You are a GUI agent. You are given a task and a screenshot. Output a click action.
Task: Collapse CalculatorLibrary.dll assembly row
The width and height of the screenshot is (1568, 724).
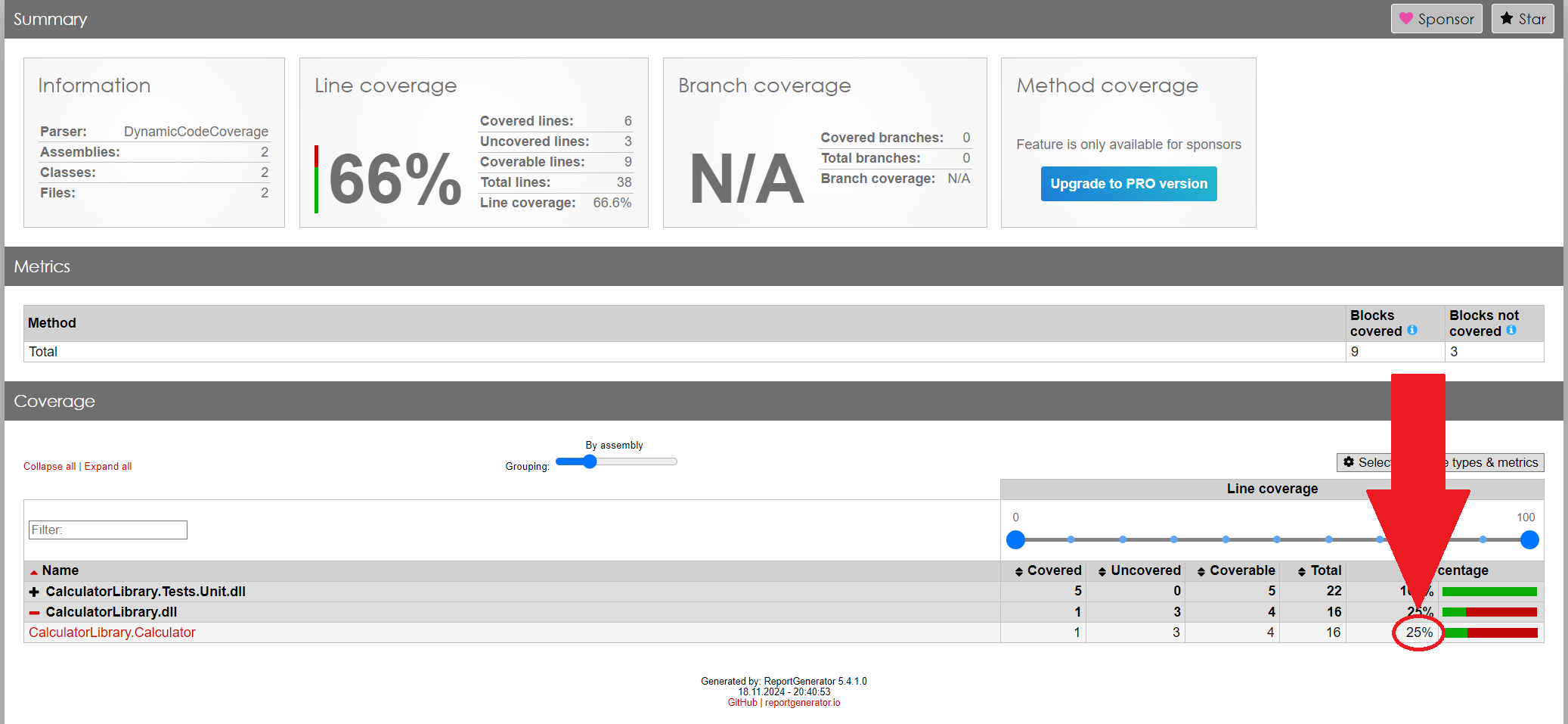pos(34,612)
